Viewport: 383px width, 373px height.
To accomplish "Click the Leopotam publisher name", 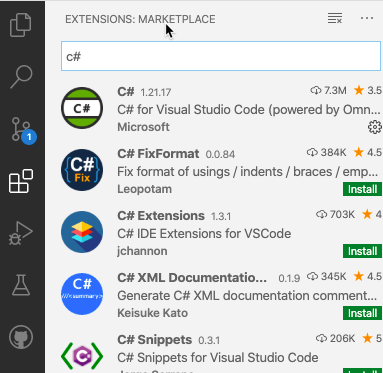I will tap(144, 189).
